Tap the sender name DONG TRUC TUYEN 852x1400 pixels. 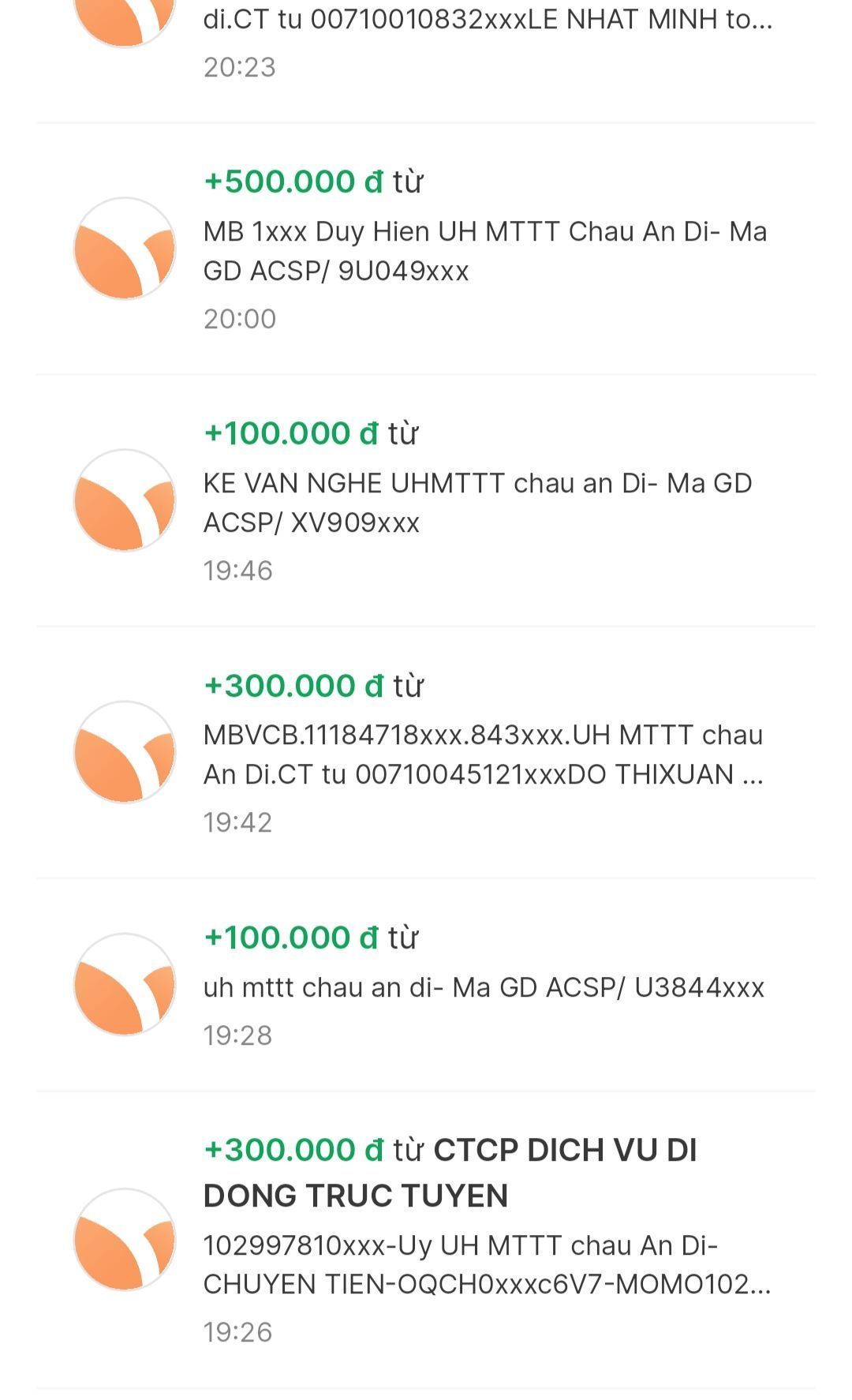pyautogui.click(x=356, y=1196)
